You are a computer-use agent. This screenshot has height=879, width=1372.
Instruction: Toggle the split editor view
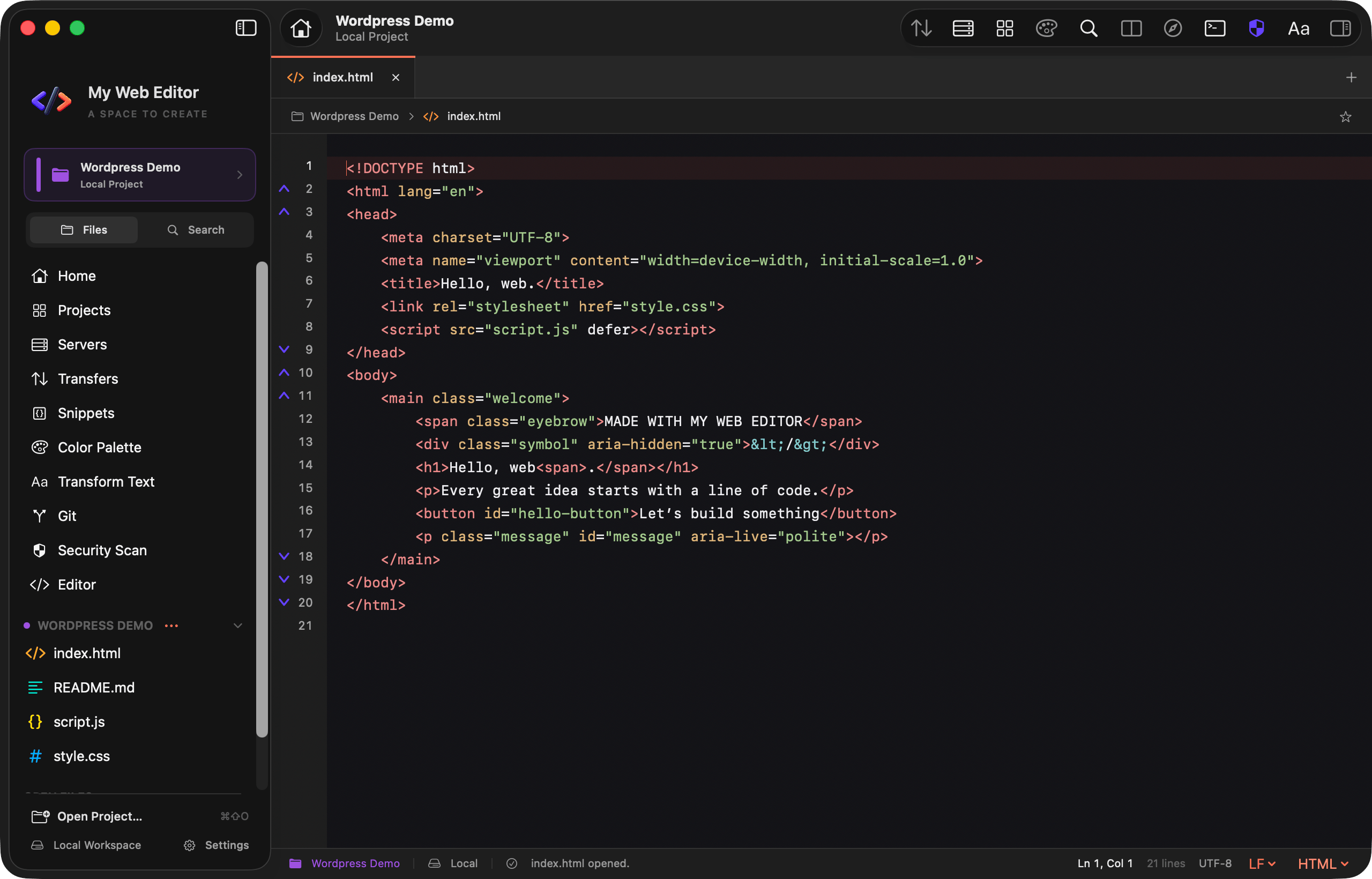pos(1131,28)
